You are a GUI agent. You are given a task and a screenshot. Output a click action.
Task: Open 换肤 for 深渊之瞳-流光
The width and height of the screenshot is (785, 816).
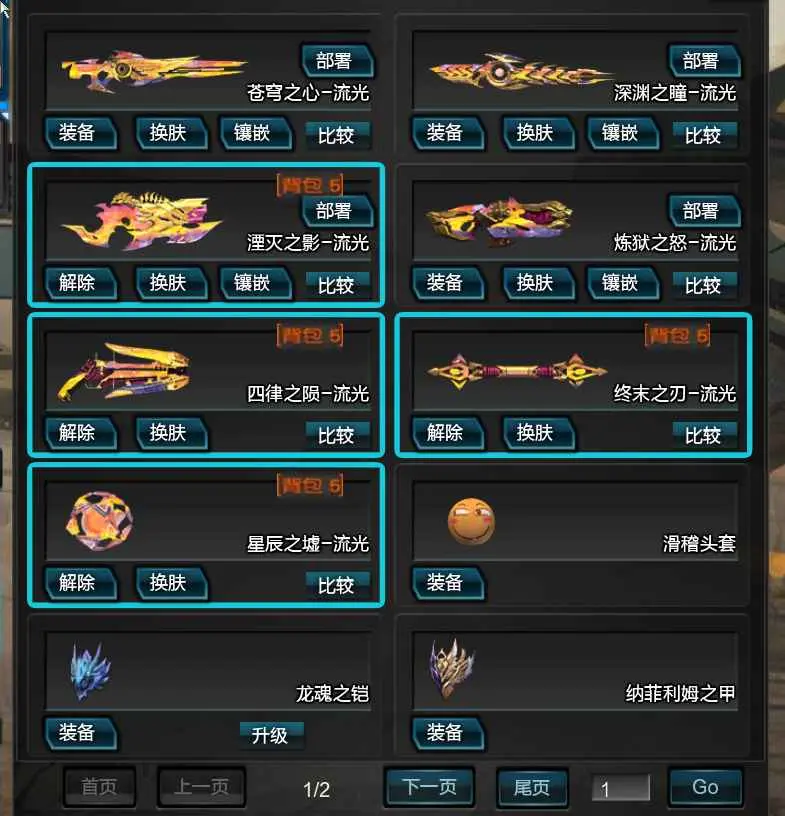(x=538, y=133)
